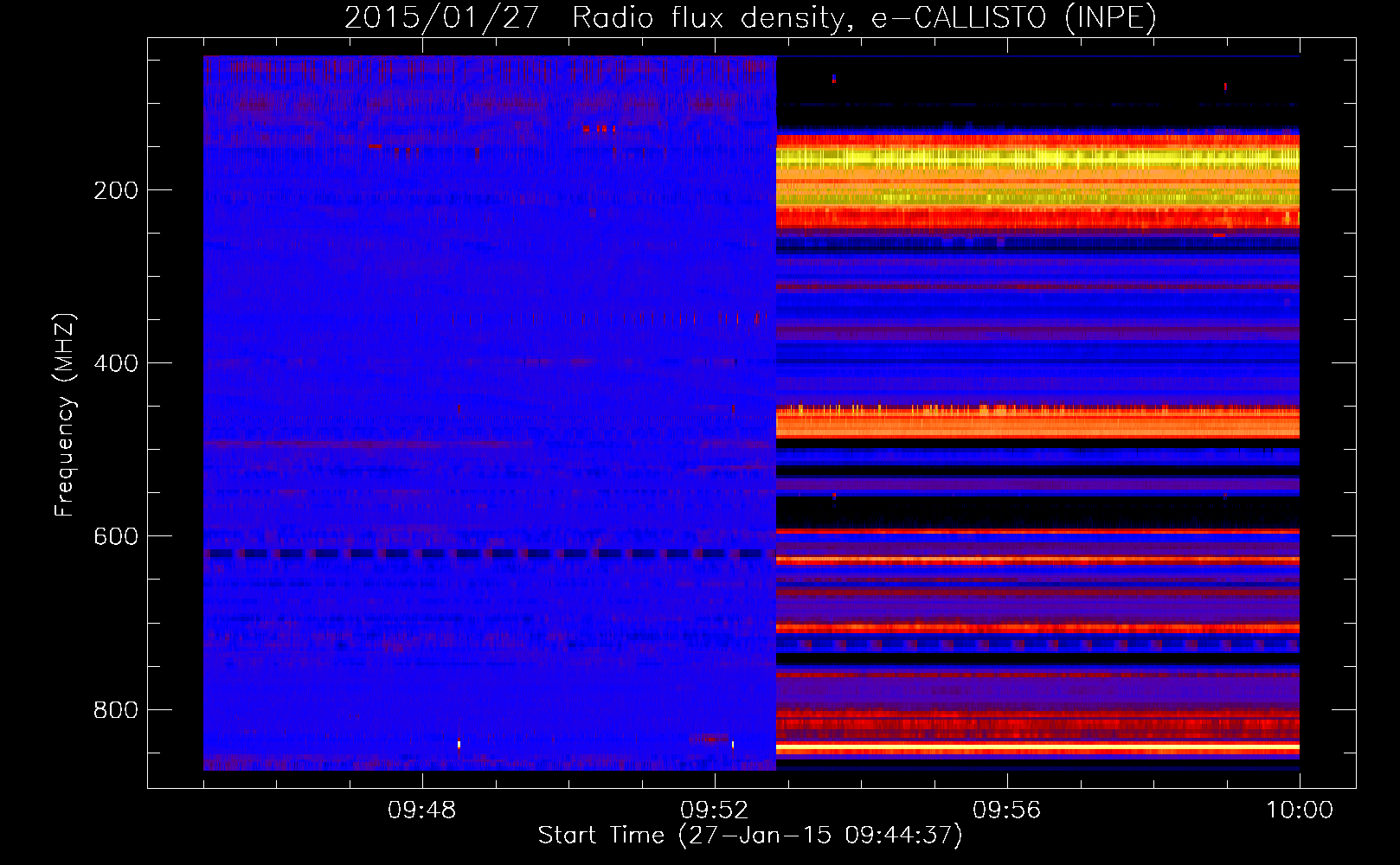Viewport: 1400px width, 865px height.
Task: Click the "Start Time (27-Jan-15 09:44:37)" x-axis label
Action: click(x=750, y=836)
